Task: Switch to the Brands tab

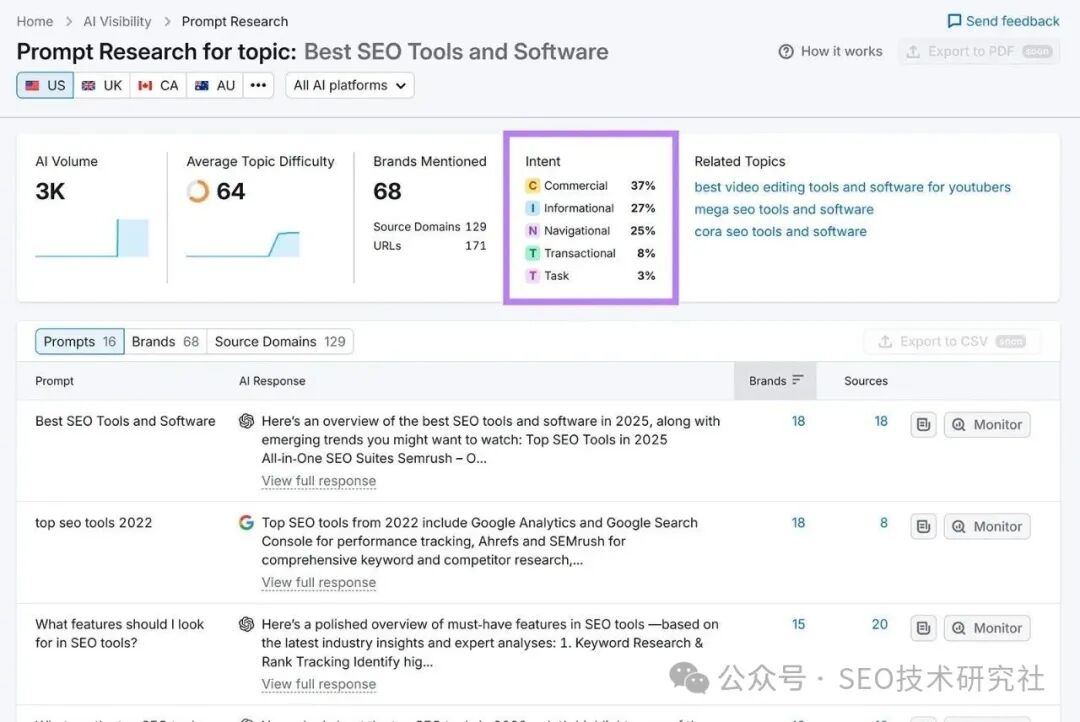Action: pyautogui.click(x=165, y=342)
